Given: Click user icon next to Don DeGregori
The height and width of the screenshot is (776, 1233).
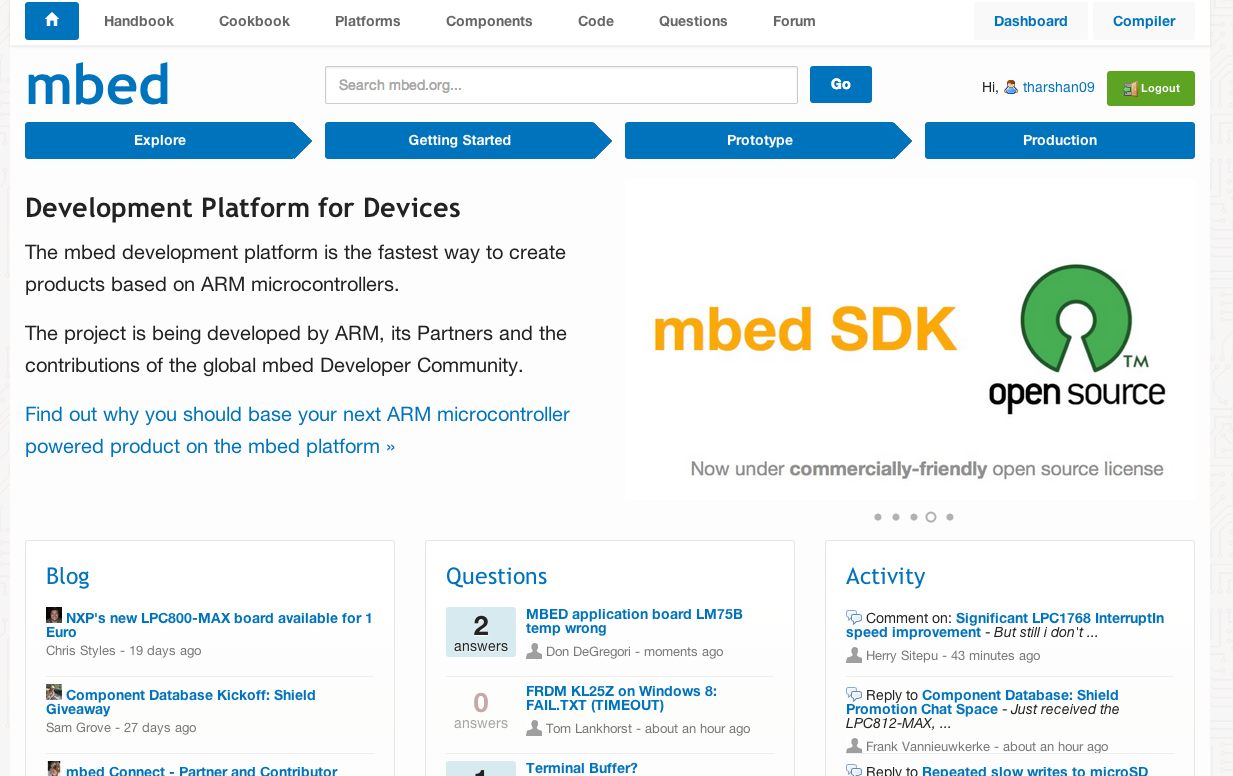Looking at the screenshot, I should click(534, 651).
